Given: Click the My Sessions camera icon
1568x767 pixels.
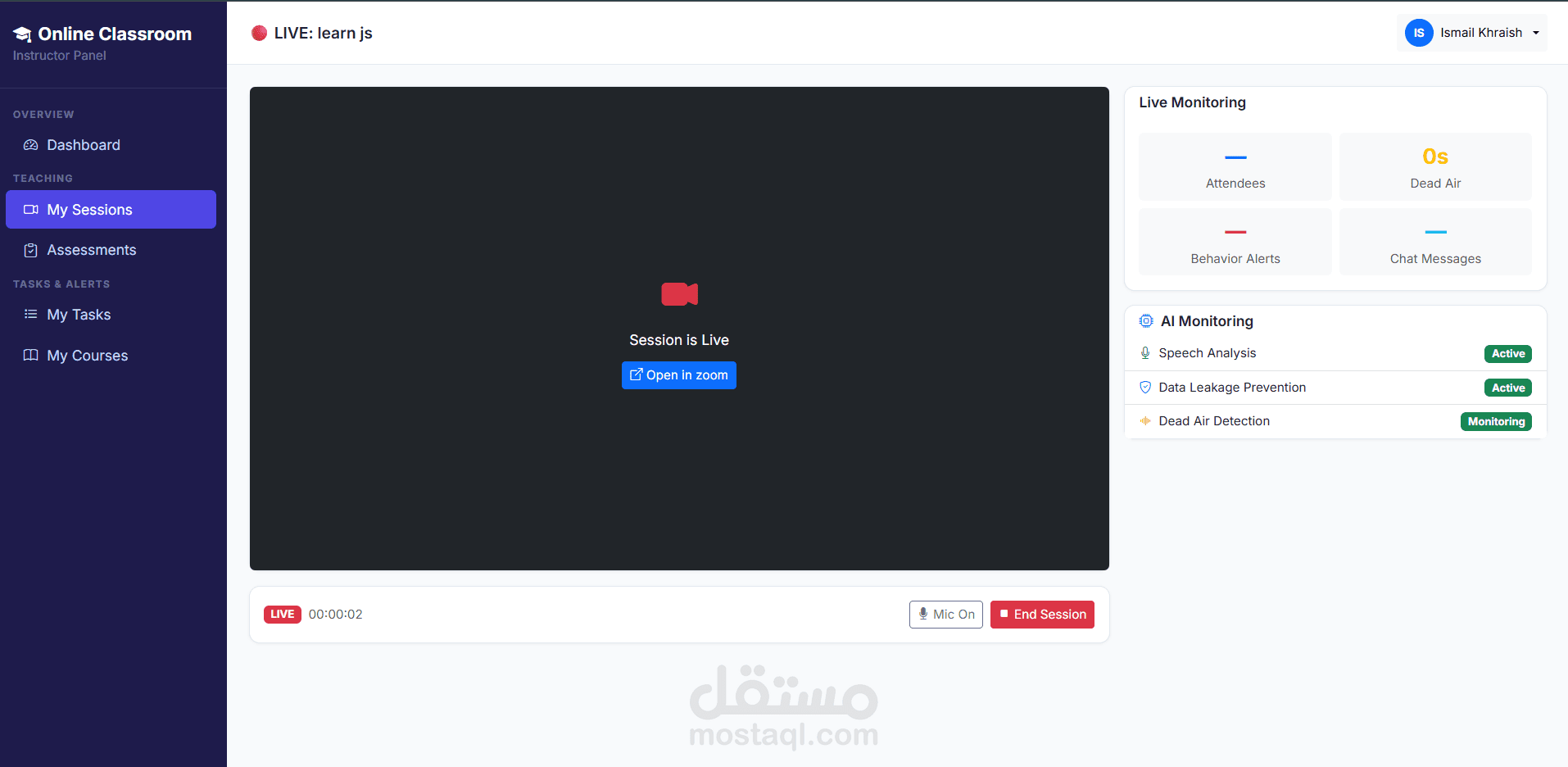Looking at the screenshot, I should 31,210.
